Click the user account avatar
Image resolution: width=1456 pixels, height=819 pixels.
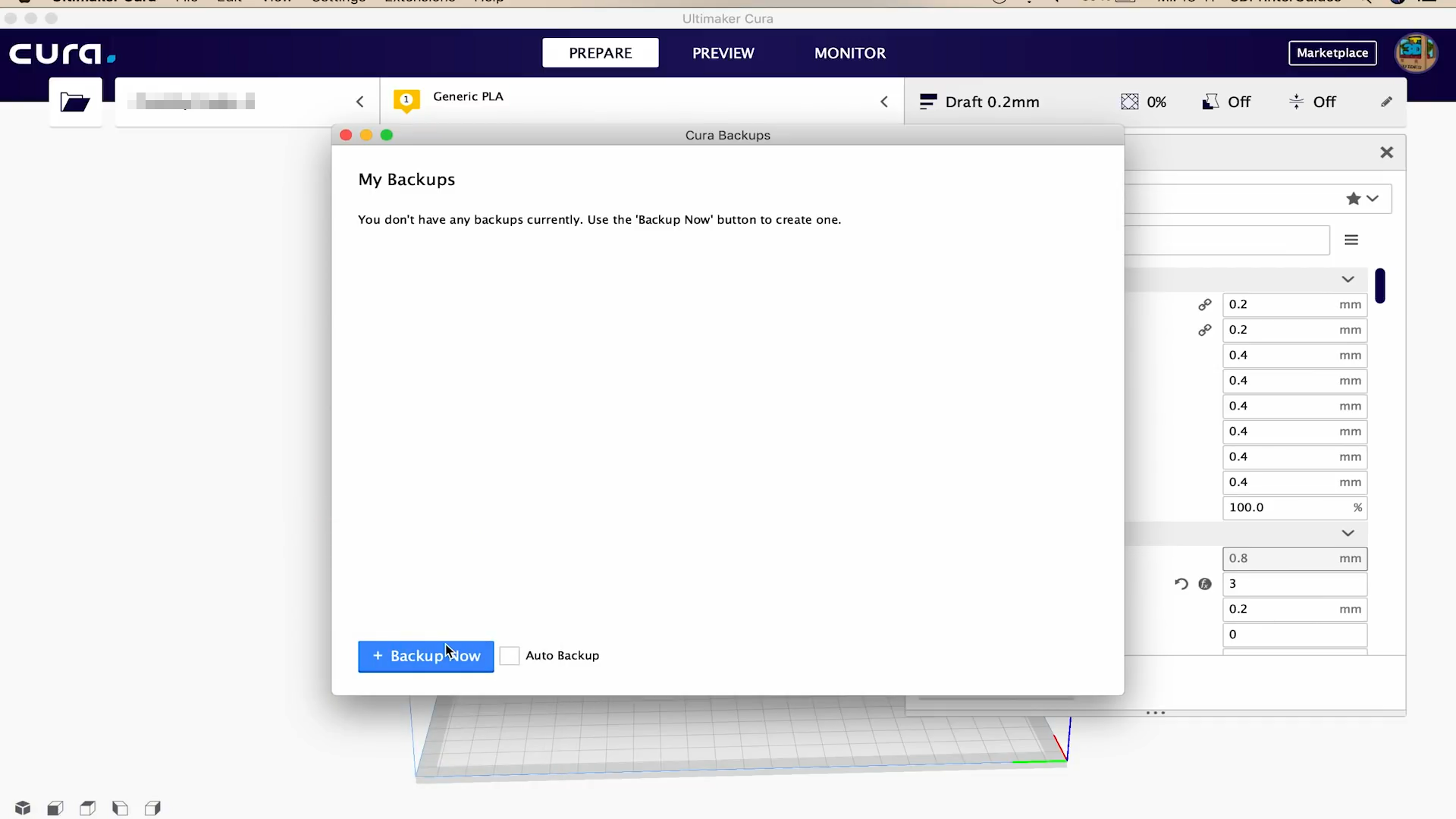pos(1416,53)
